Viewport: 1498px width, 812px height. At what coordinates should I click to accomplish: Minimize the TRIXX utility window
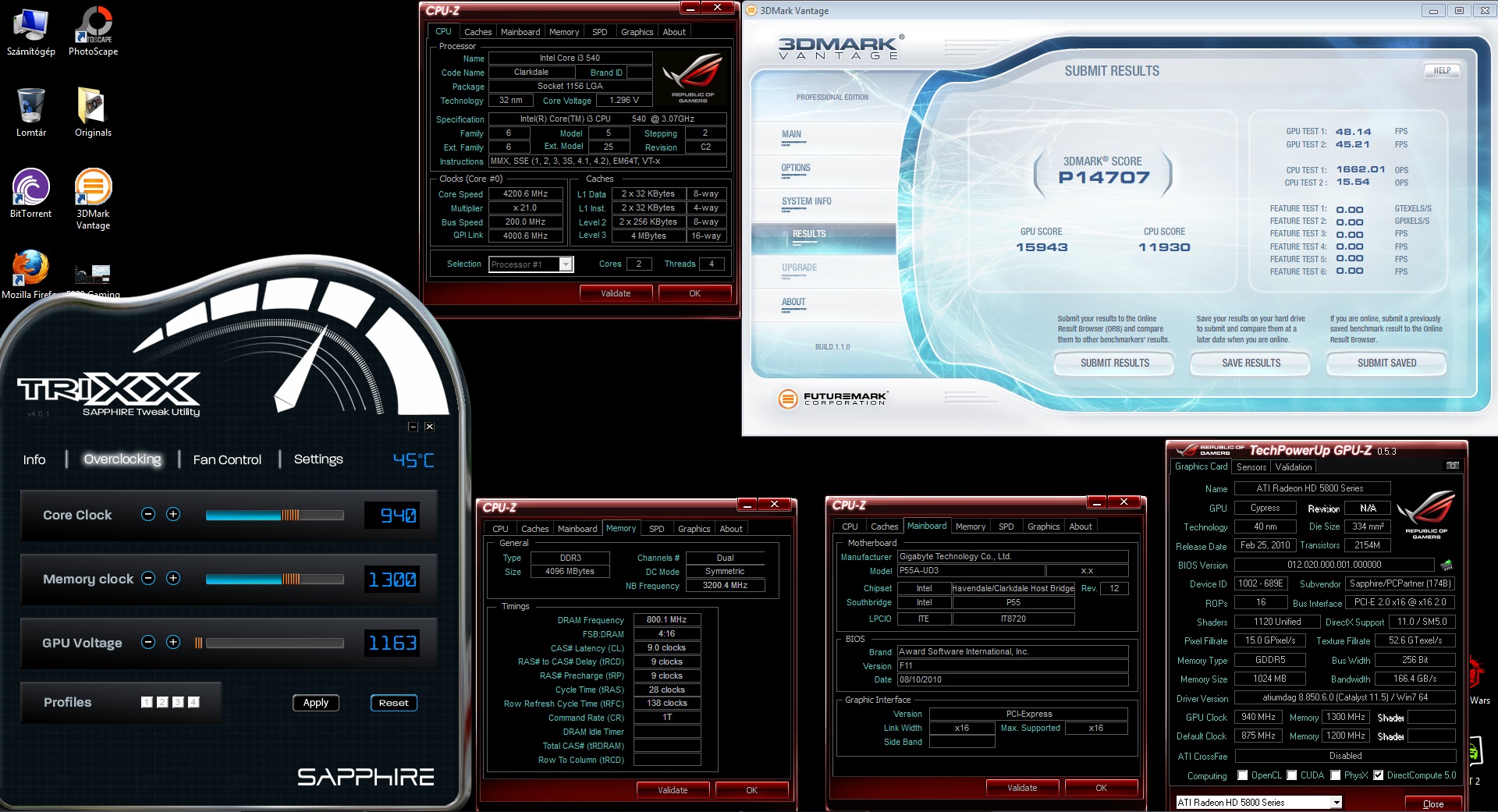pyautogui.click(x=414, y=427)
